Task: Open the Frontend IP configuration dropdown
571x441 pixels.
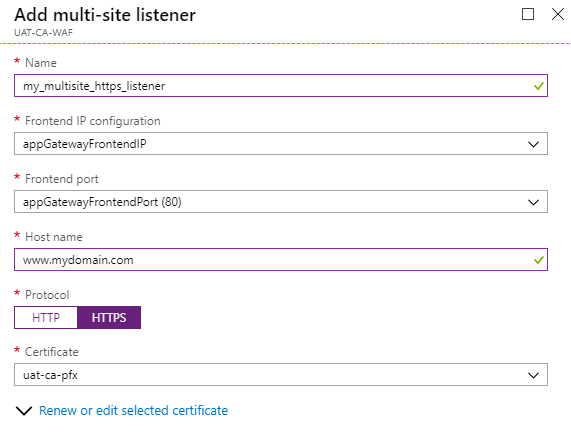Action: [x=281, y=143]
